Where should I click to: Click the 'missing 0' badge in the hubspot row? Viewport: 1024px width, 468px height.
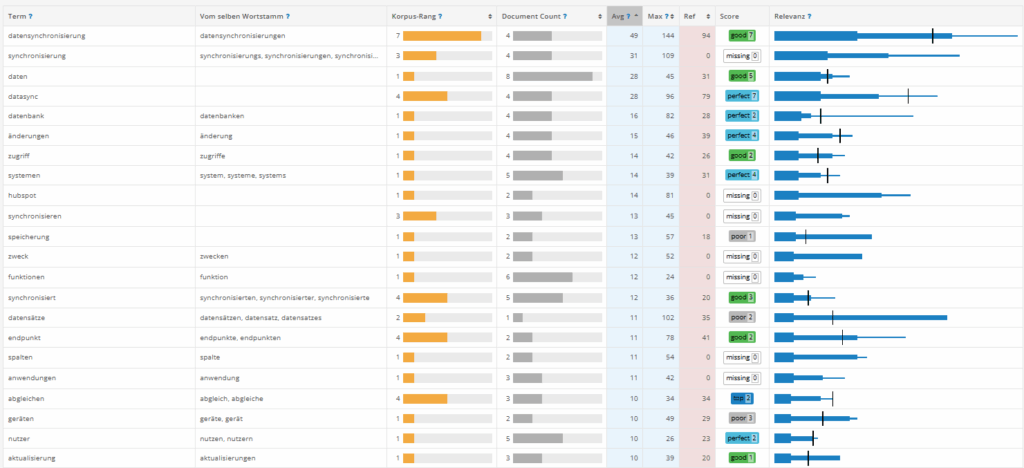[742, 196]
